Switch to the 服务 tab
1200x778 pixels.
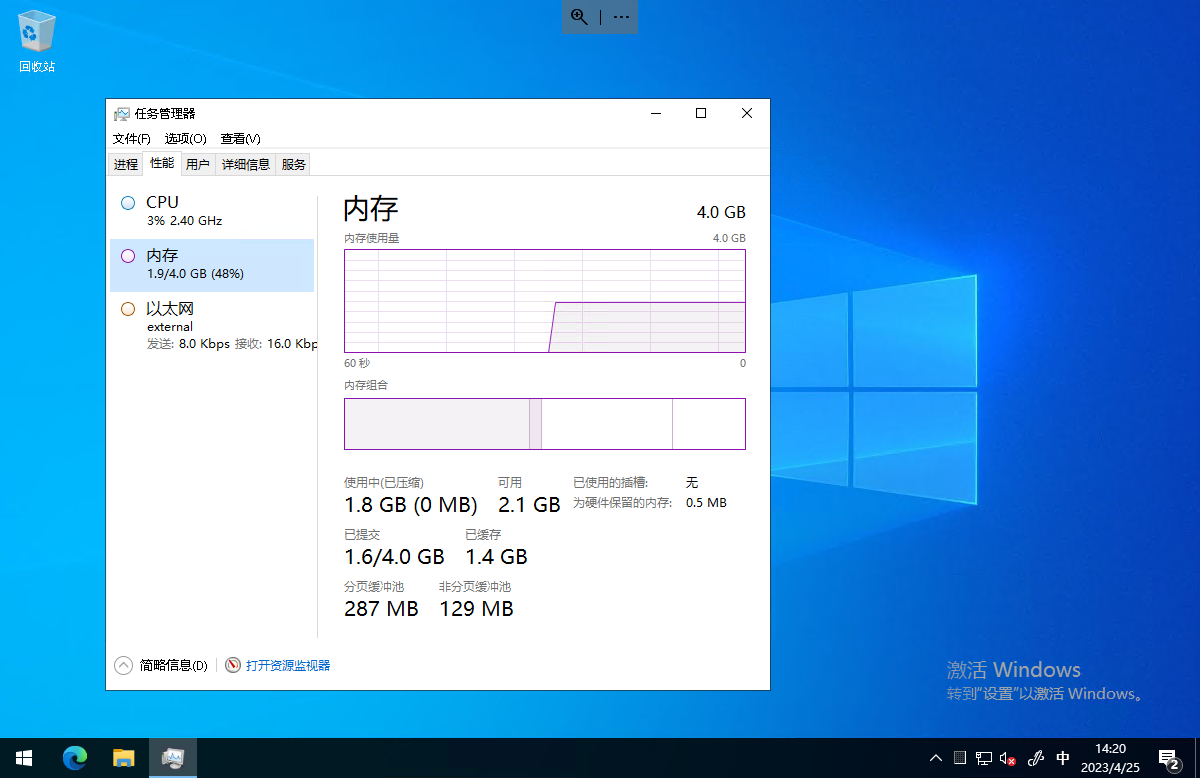[x=294, y=165]
